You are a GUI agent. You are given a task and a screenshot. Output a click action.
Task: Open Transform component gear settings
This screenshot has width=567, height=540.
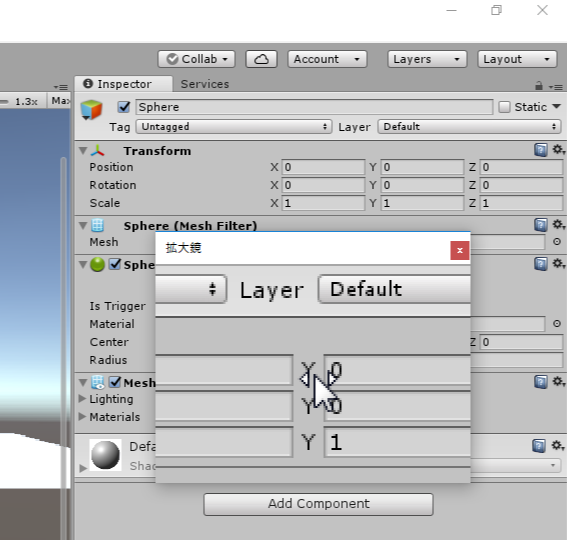[x=558, y=149]
